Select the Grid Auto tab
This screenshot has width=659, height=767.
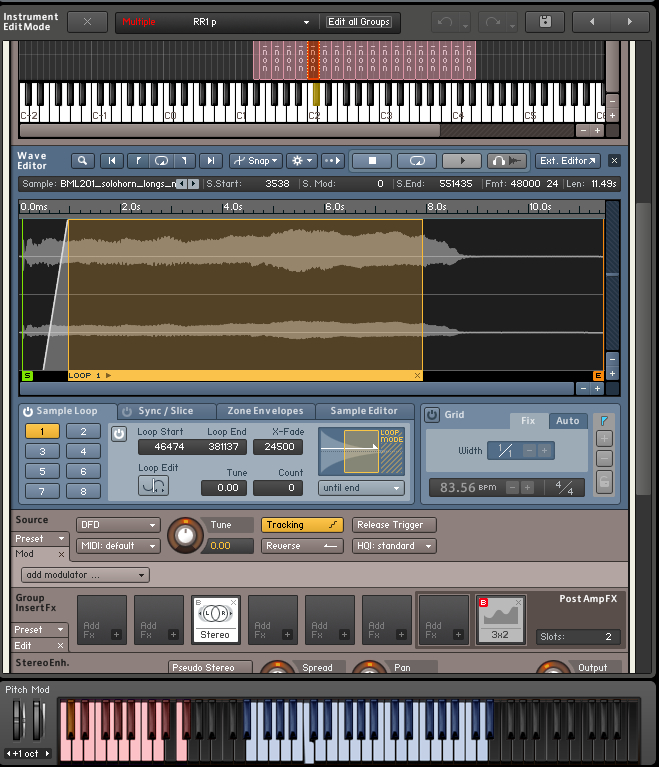tap(568, 421)
